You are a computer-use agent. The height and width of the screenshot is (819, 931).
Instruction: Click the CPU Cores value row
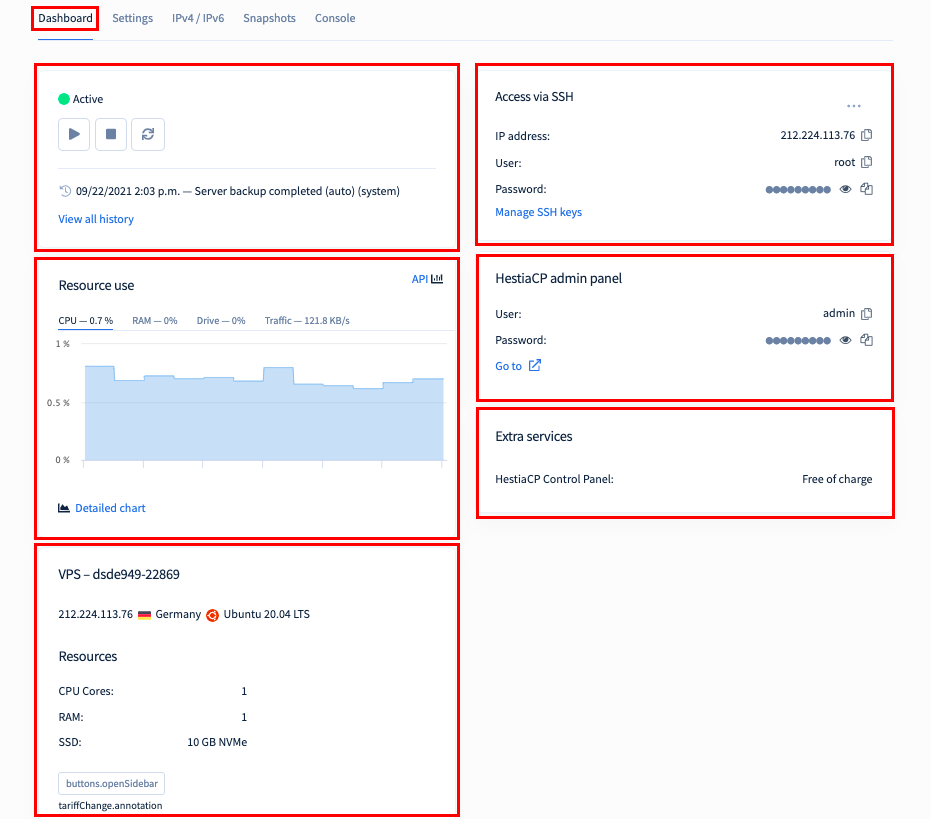153,691
